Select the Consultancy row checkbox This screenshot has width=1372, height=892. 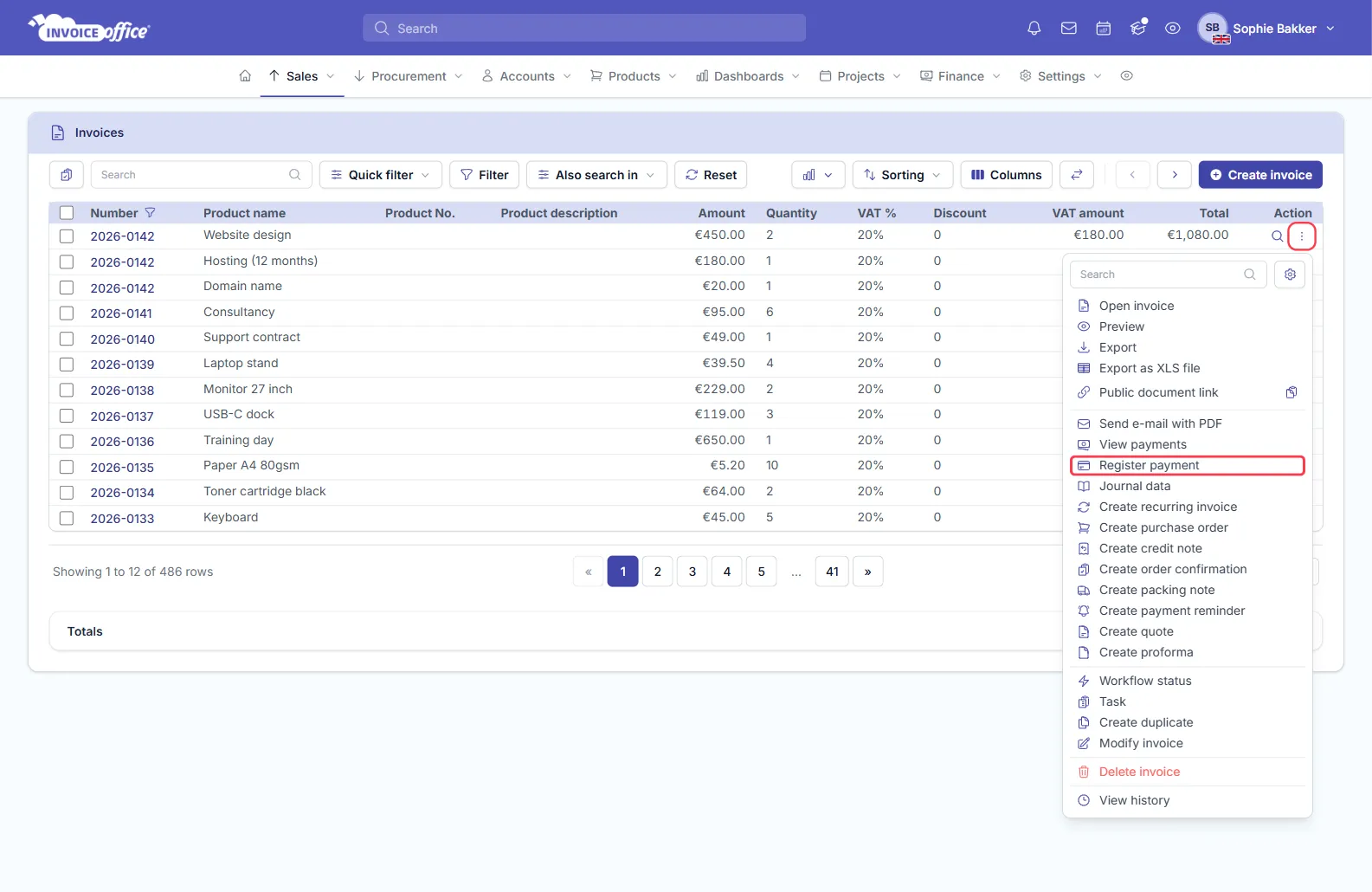(x=67, y=313)
